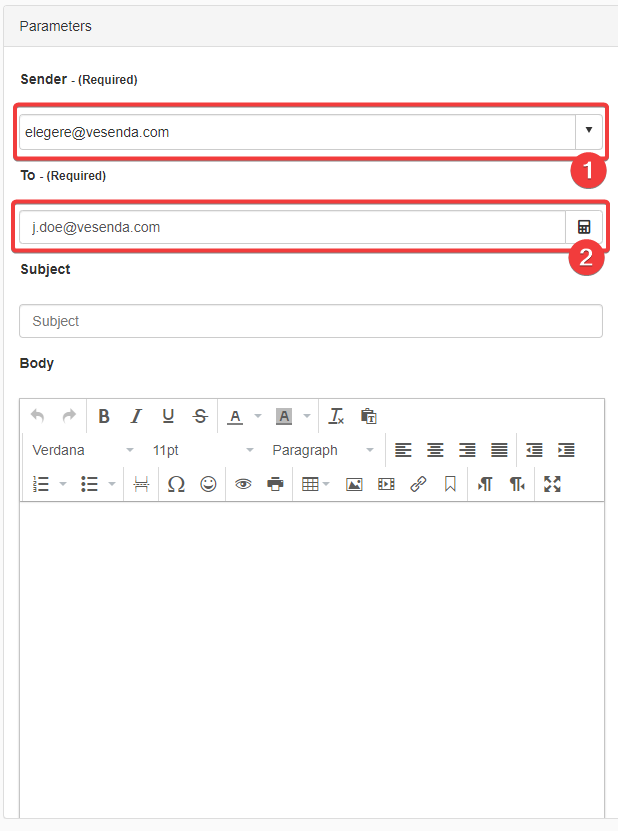Open the text color picker arrow
Image resolution: width=618 pixels, height=831 pixels.
258,416
